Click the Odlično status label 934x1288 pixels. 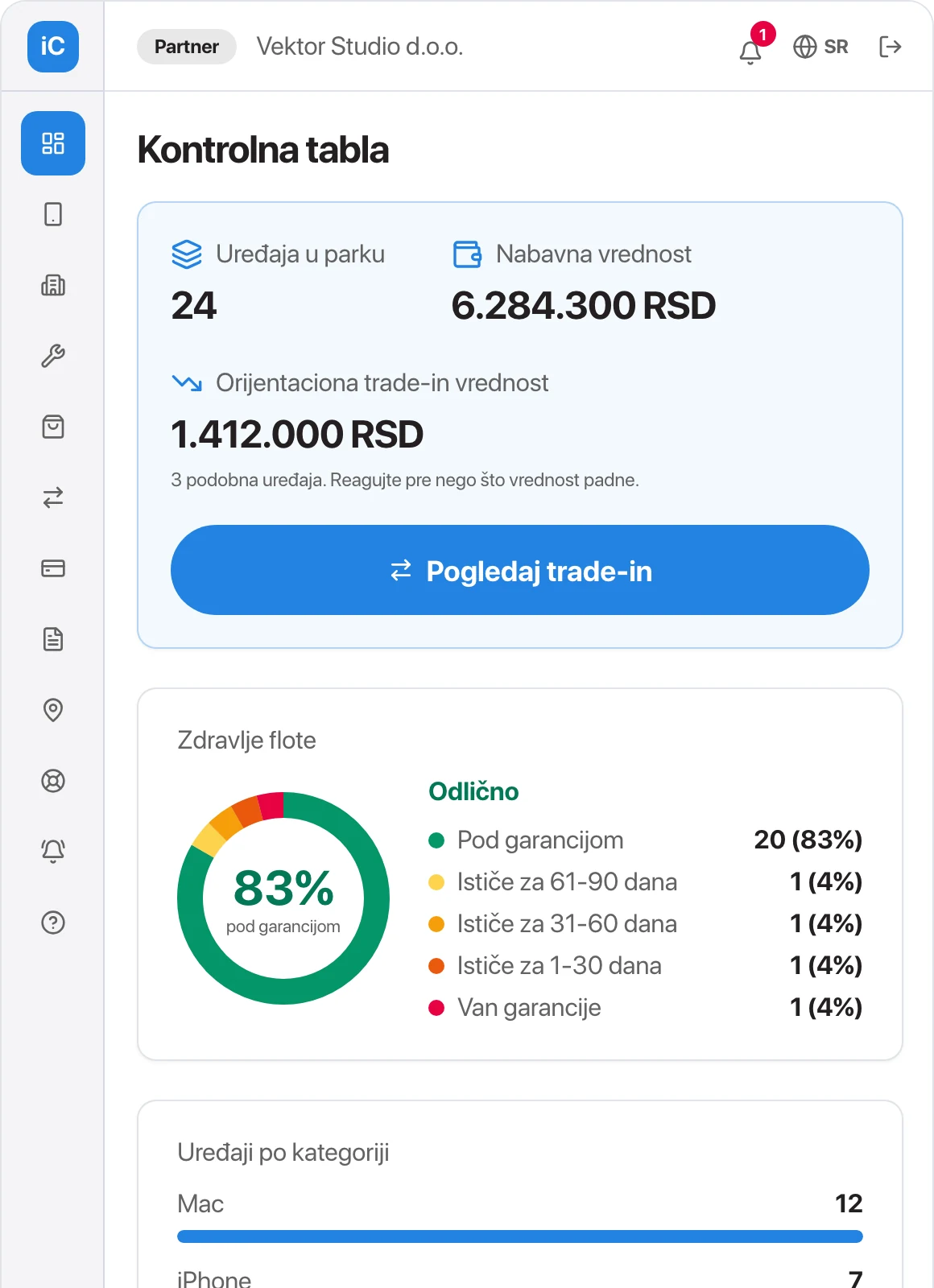point(473,791)
